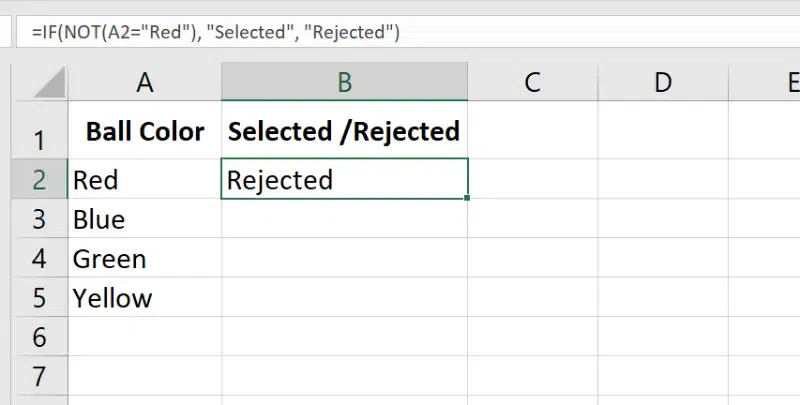Select the cell containing "Yellow"
Screen dimensions: 800x405
pyautogui.click(x=145, y=298)
